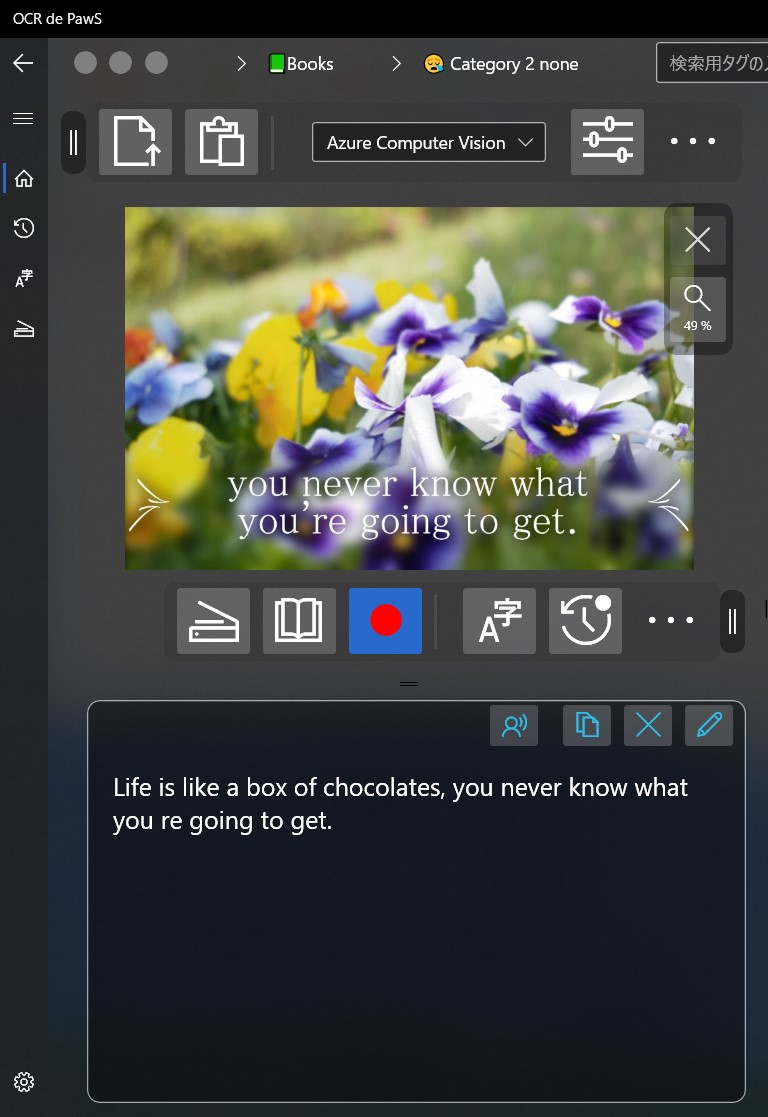
Task: Click the read aloud speech icon
Action: click(514, 726)
